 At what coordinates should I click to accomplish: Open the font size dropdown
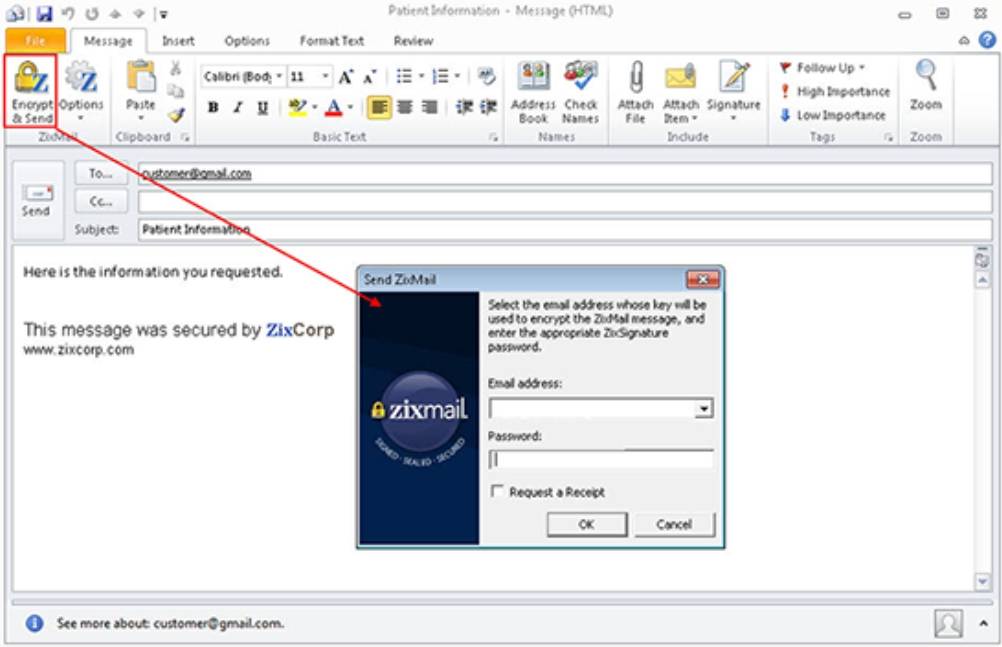pos(325,77)
